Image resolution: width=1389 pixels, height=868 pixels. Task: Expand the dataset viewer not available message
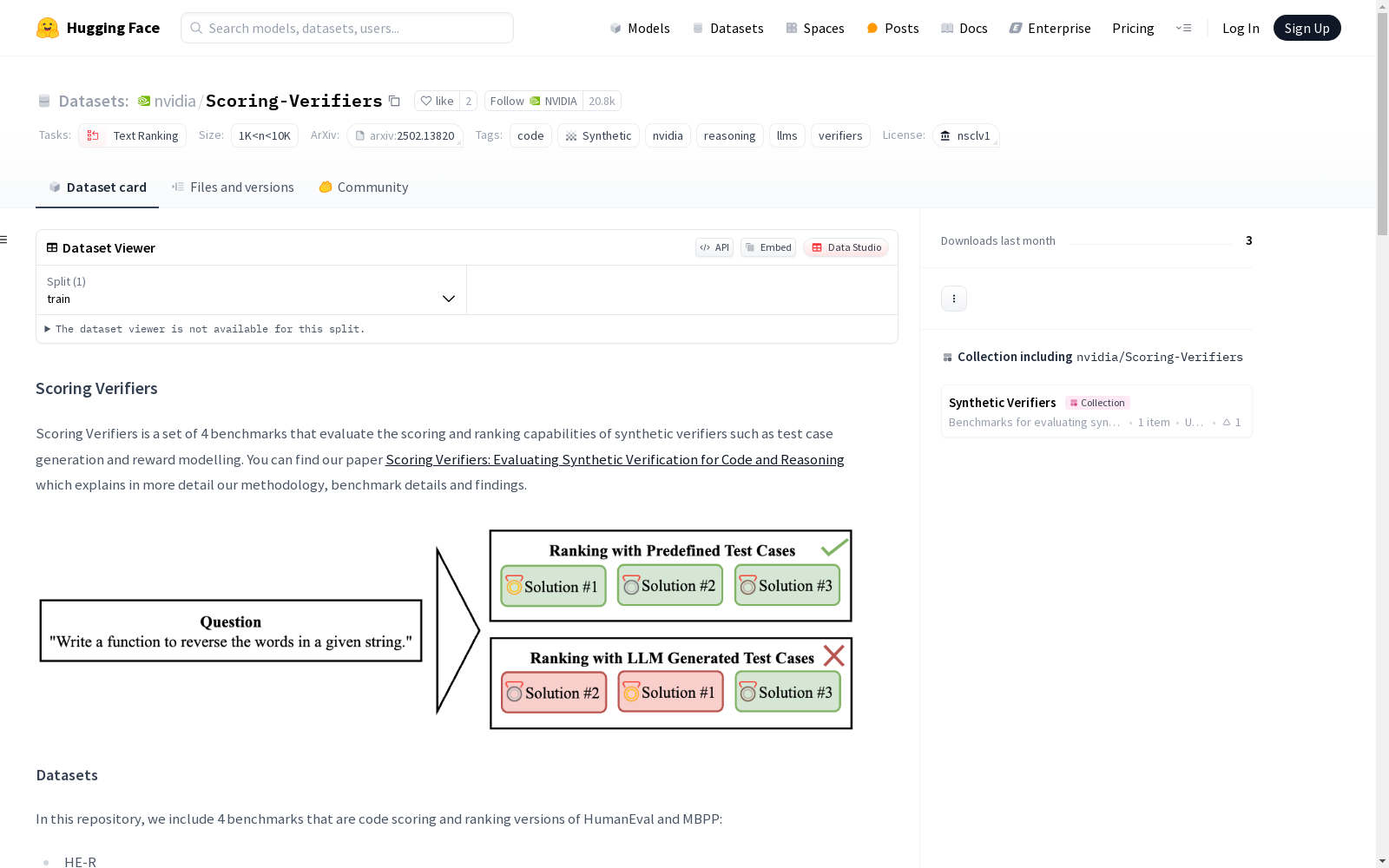click(x=205, y=329)
